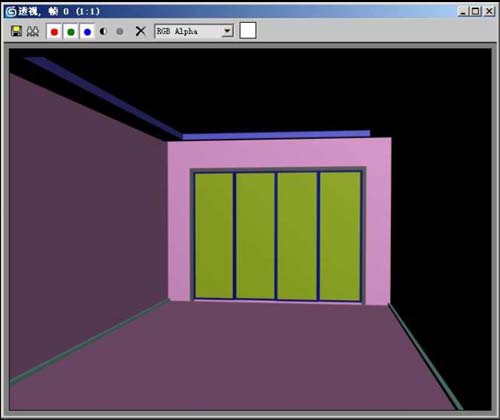Enable monochrome display gray circle icon
This screenshot has width=500, height=420.
tap(120, 31)
